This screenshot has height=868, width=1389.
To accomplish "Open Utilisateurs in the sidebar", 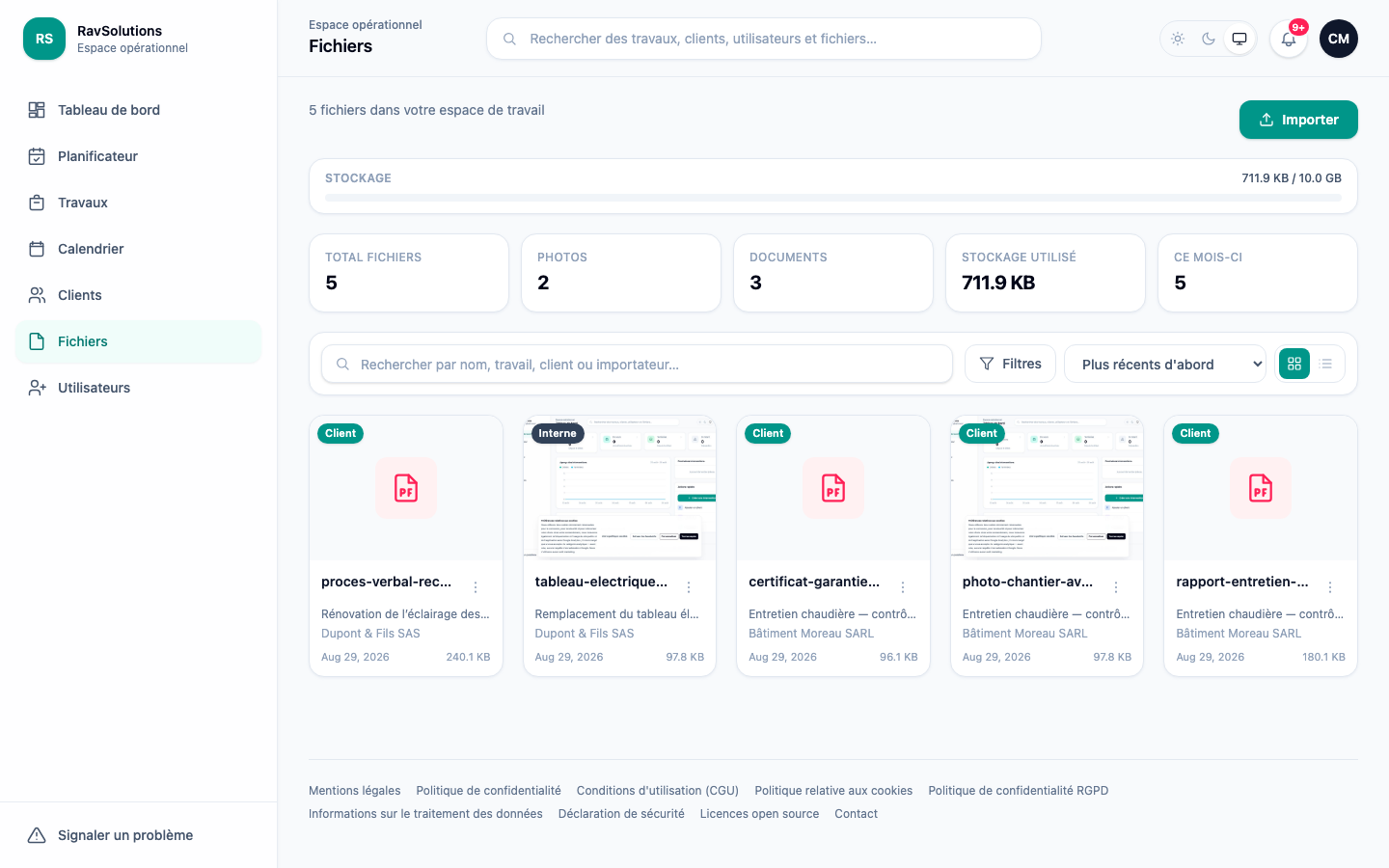I will [x=139, y=388].
